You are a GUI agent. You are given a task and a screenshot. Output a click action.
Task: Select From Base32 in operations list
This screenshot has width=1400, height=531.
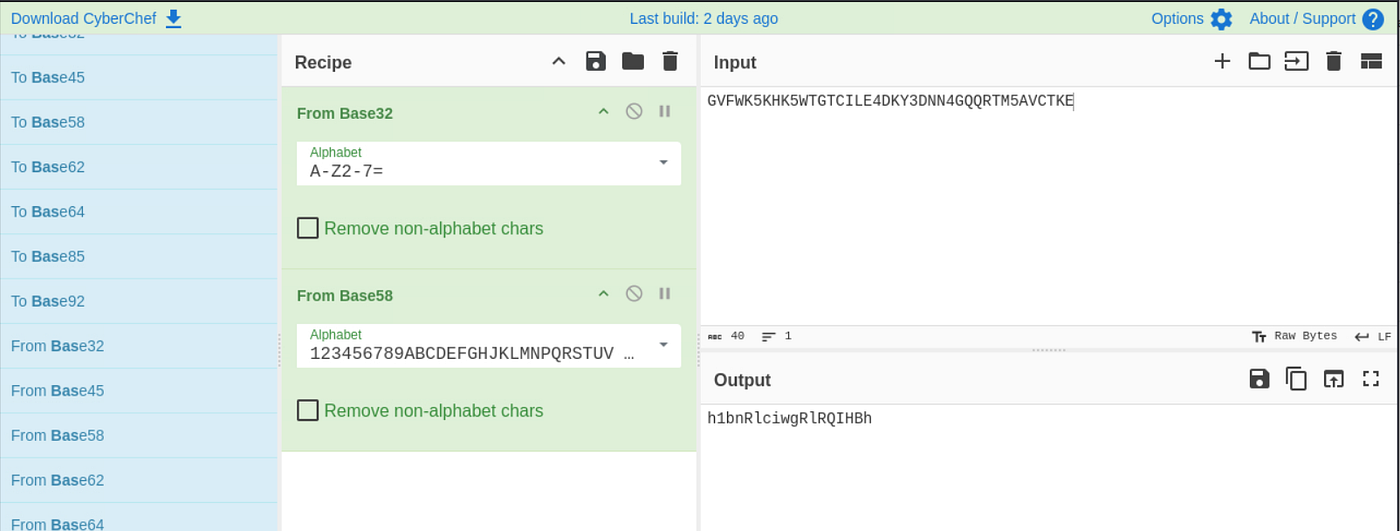point(139,346)
